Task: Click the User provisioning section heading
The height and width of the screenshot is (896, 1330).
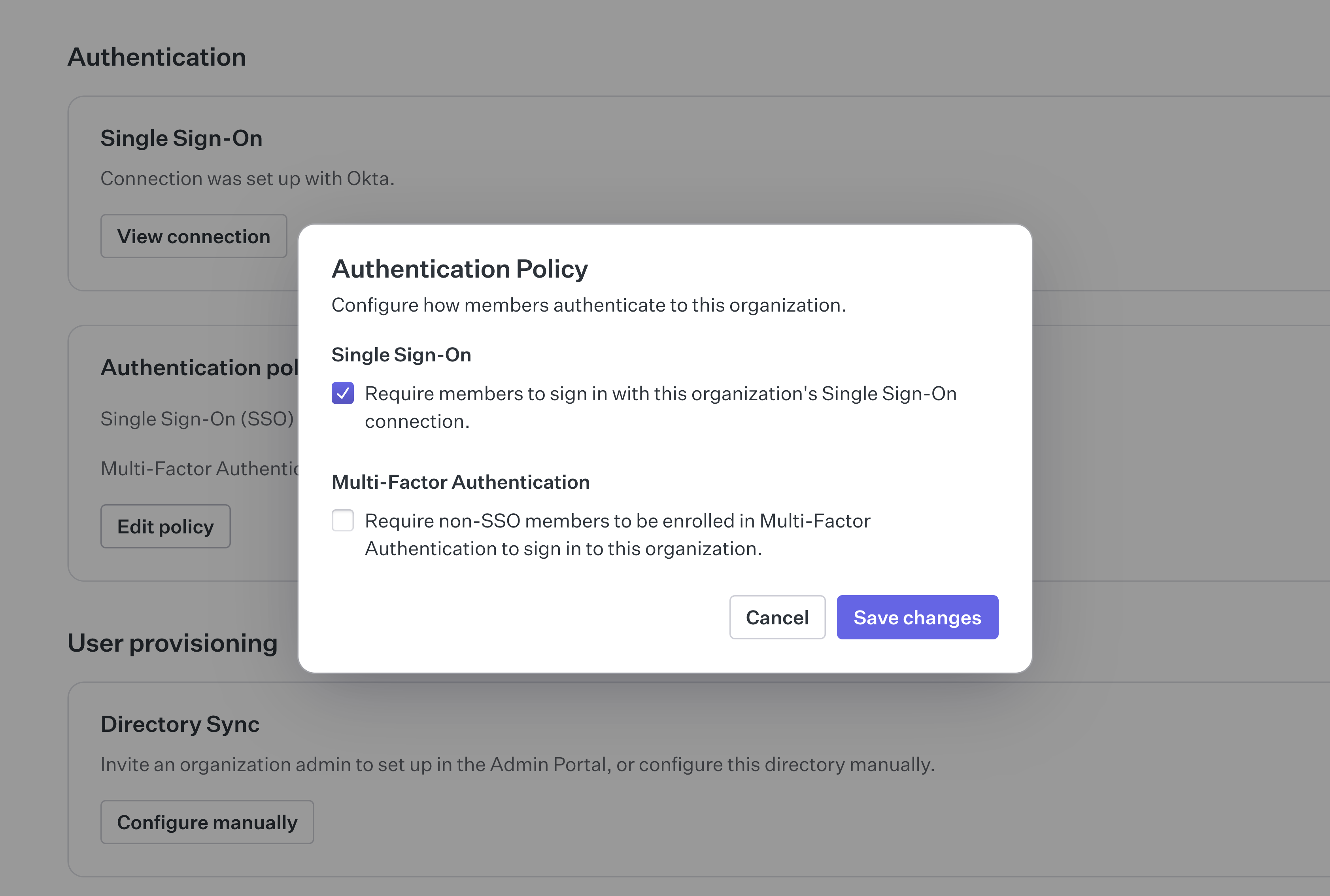Action: [x=172, y=642]
